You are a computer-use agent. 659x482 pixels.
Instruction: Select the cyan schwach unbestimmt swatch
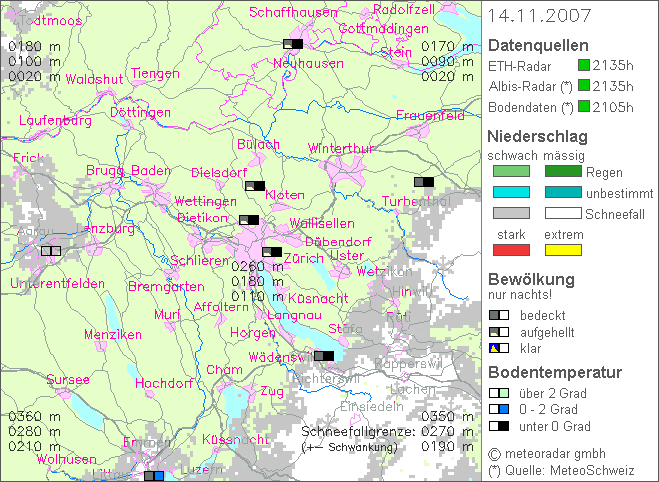point(511,192)
